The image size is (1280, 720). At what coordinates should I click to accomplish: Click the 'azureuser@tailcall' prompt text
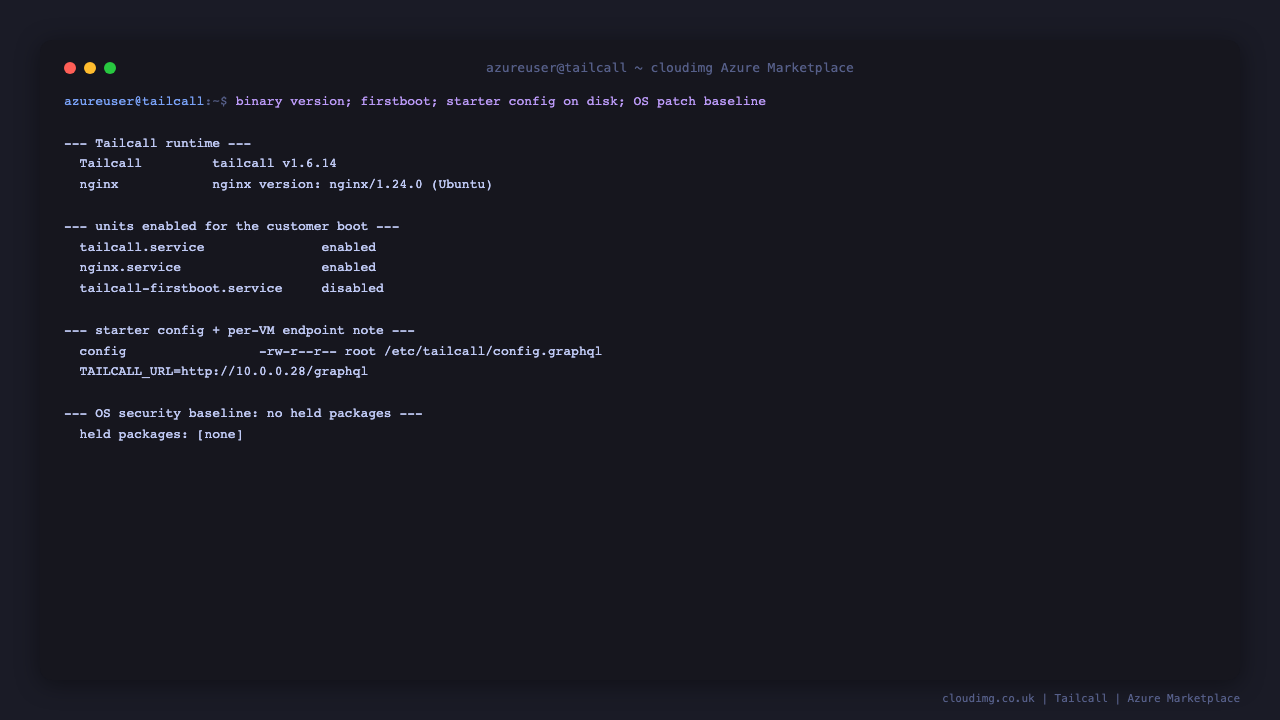(134, 102)
